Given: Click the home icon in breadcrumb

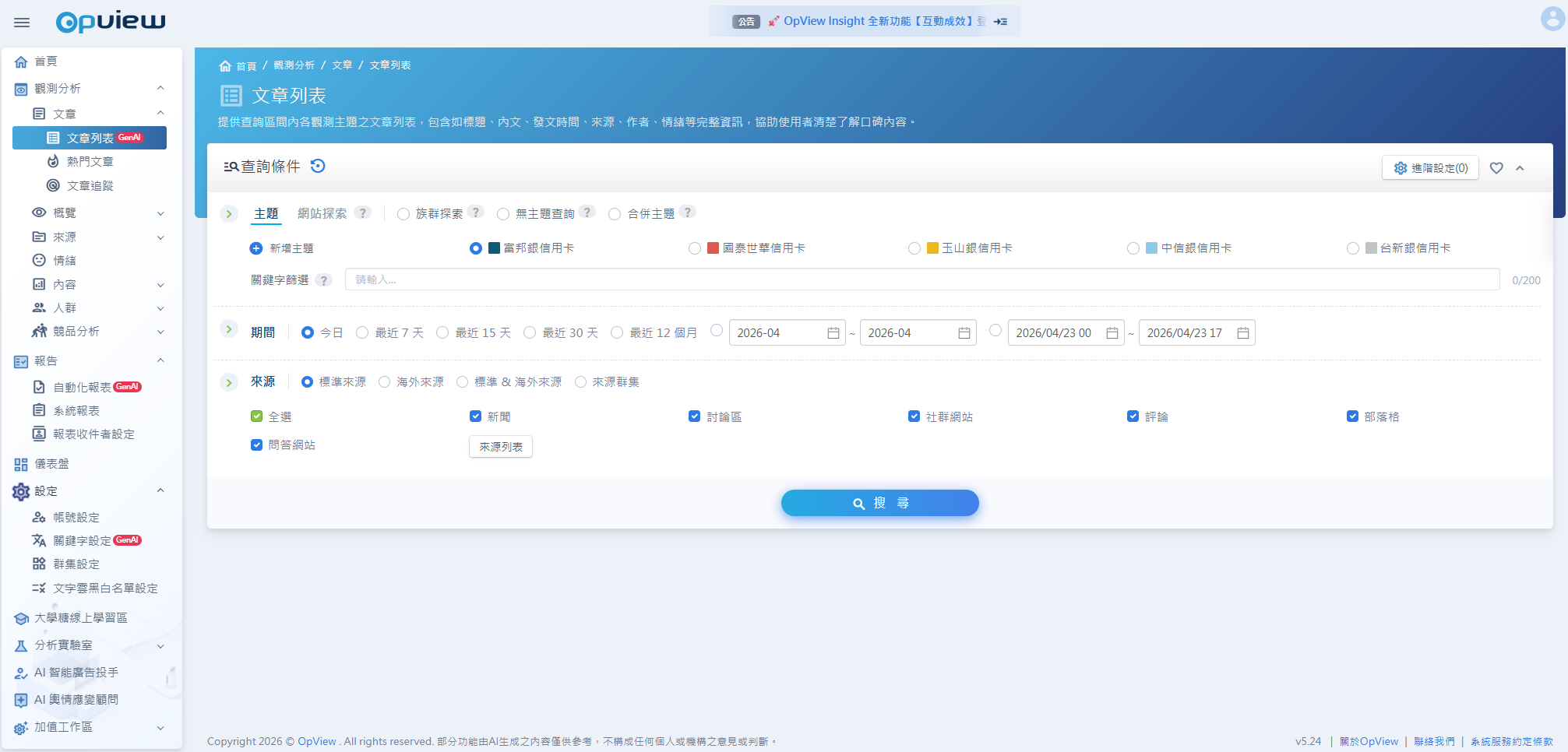Looking at the screenshot, I should coord(225,65).
